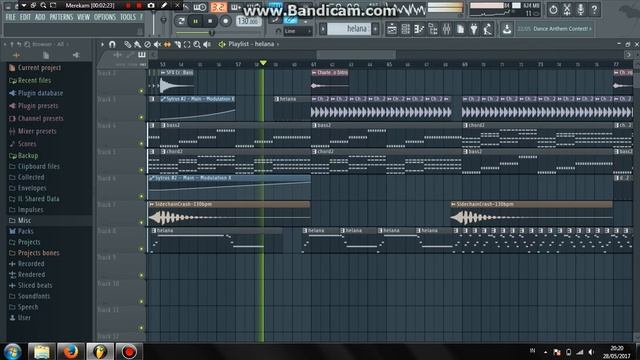Open the Piano roll icon

(x=419, y=29)
